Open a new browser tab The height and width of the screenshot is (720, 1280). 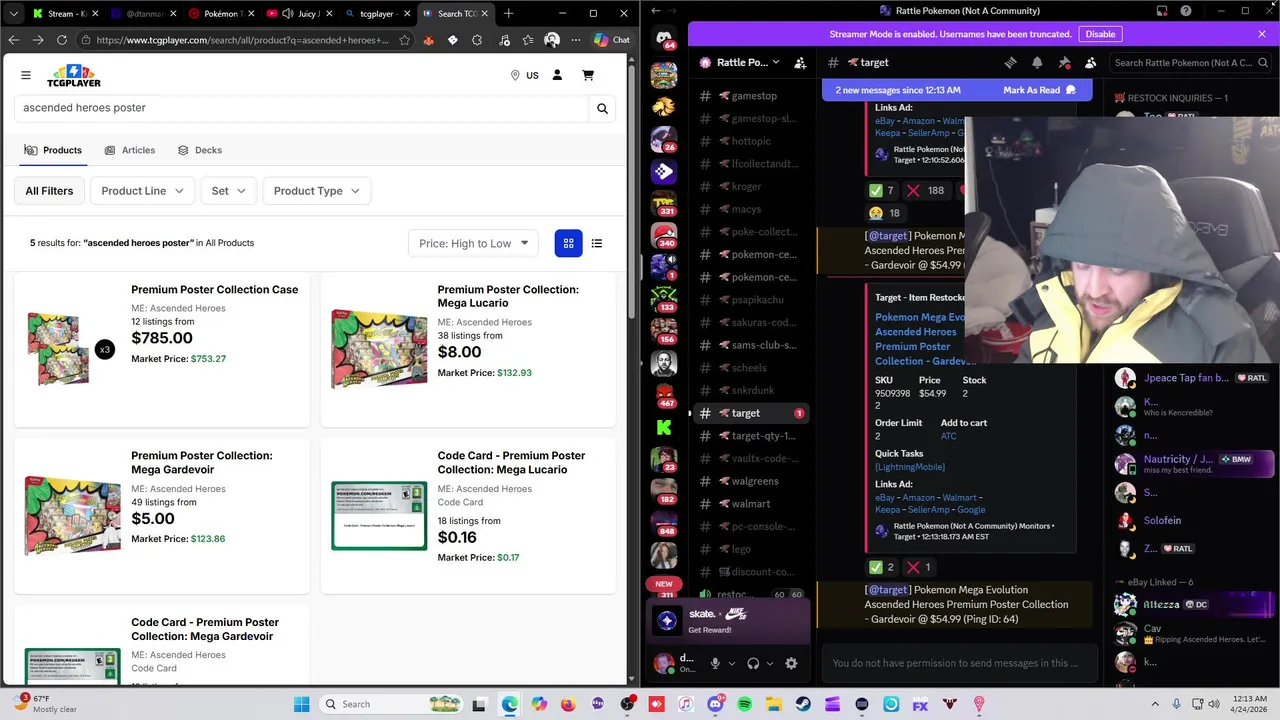point(508,13)
